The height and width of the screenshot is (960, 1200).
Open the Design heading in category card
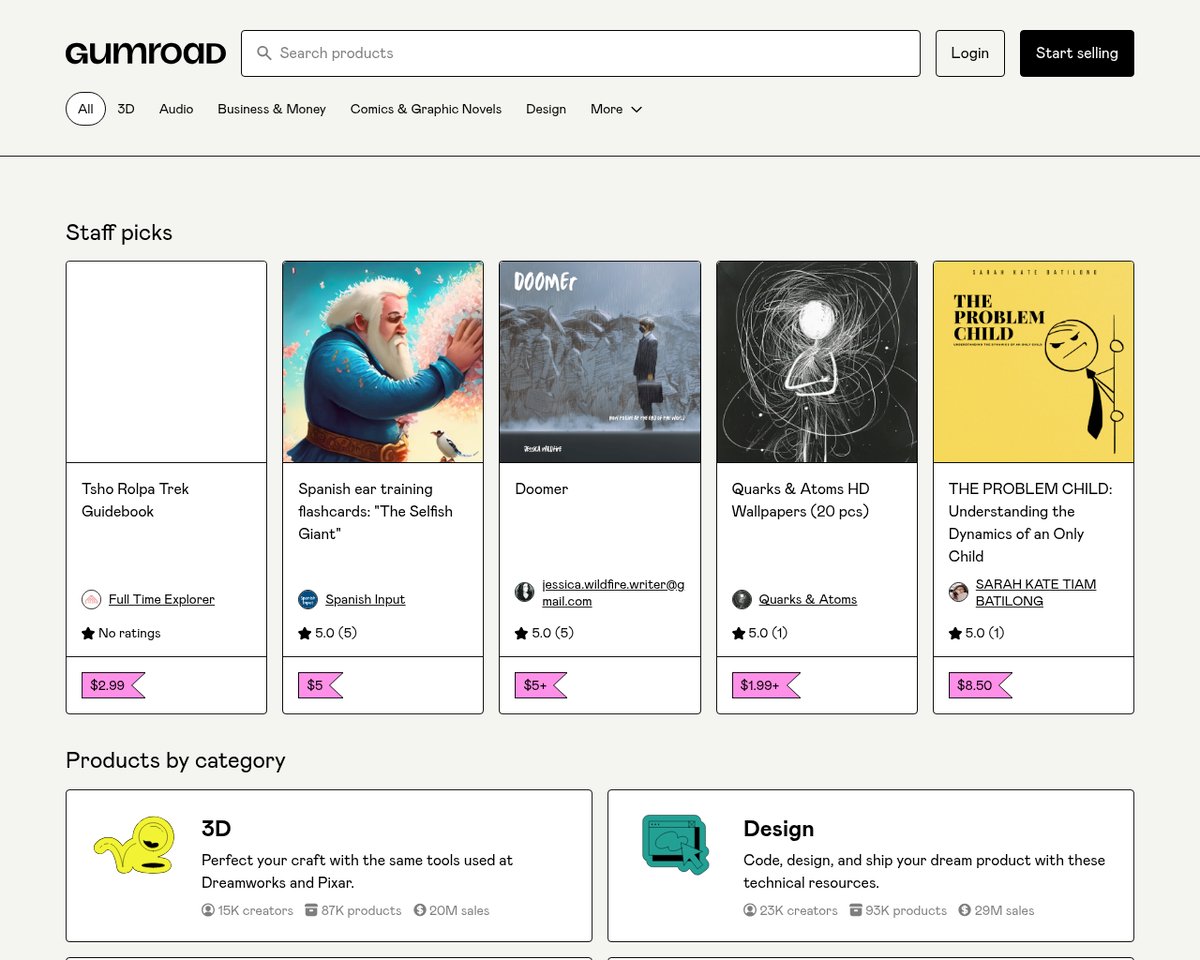[x=778, y=829]
